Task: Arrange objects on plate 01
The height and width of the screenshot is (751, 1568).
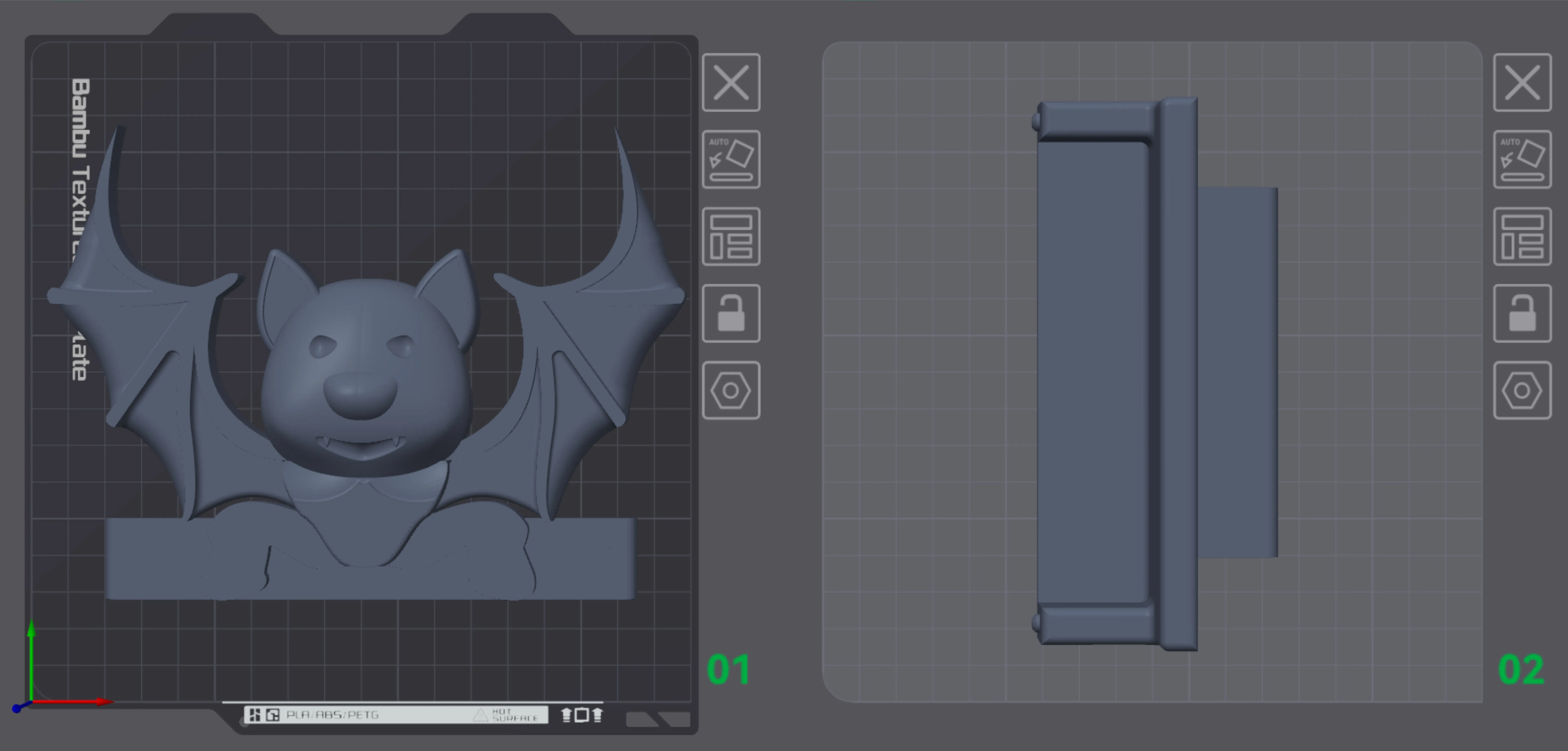Action: [x=731, y=236]
